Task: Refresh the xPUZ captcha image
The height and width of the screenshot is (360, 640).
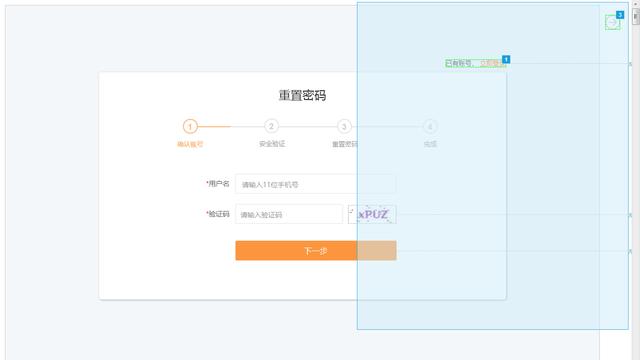Action: tap(372, 214)
